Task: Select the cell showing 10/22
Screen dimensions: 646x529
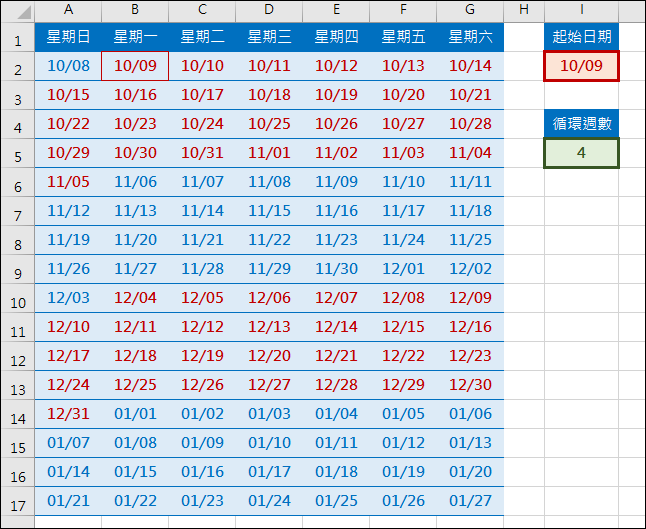Action: click(68, 124)
